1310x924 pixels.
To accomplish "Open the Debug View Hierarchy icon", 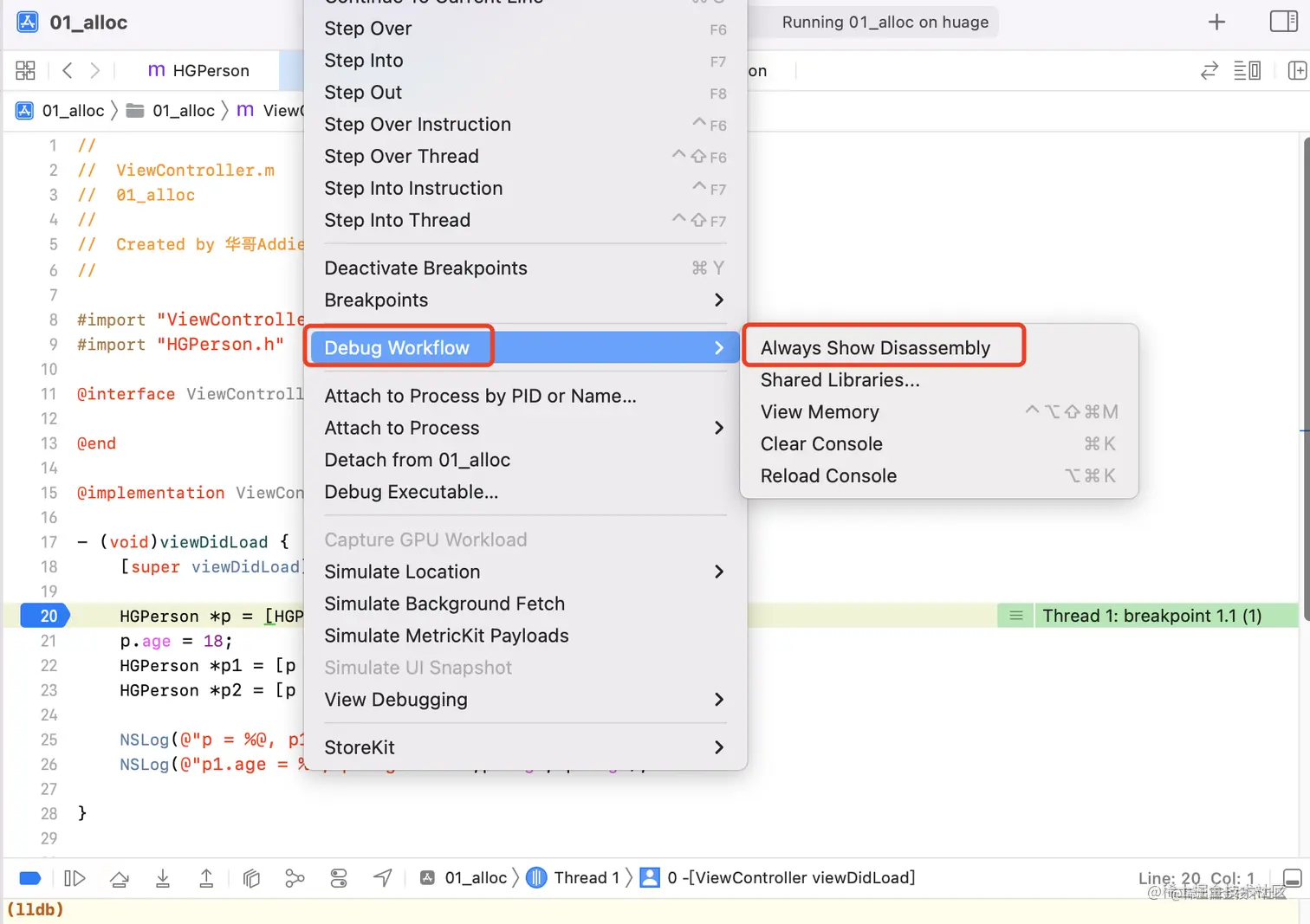I will 251,878.
